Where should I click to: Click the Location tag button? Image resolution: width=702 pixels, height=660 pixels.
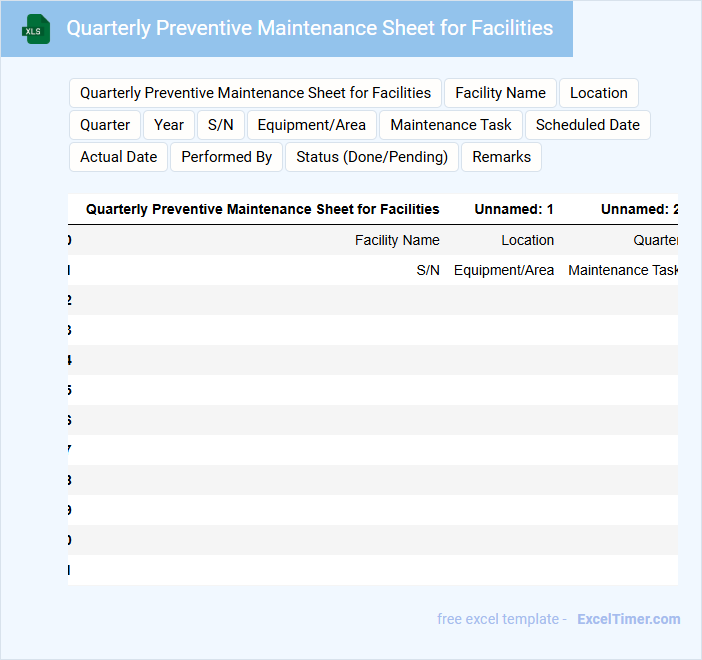point(598,93)
